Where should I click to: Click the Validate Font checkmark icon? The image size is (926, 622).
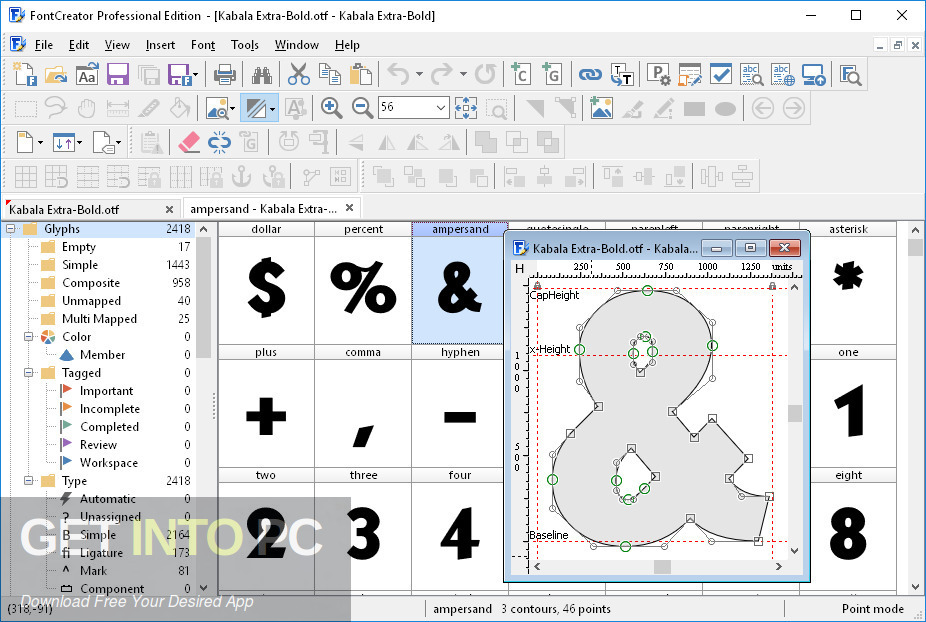(x=720, y=74)
